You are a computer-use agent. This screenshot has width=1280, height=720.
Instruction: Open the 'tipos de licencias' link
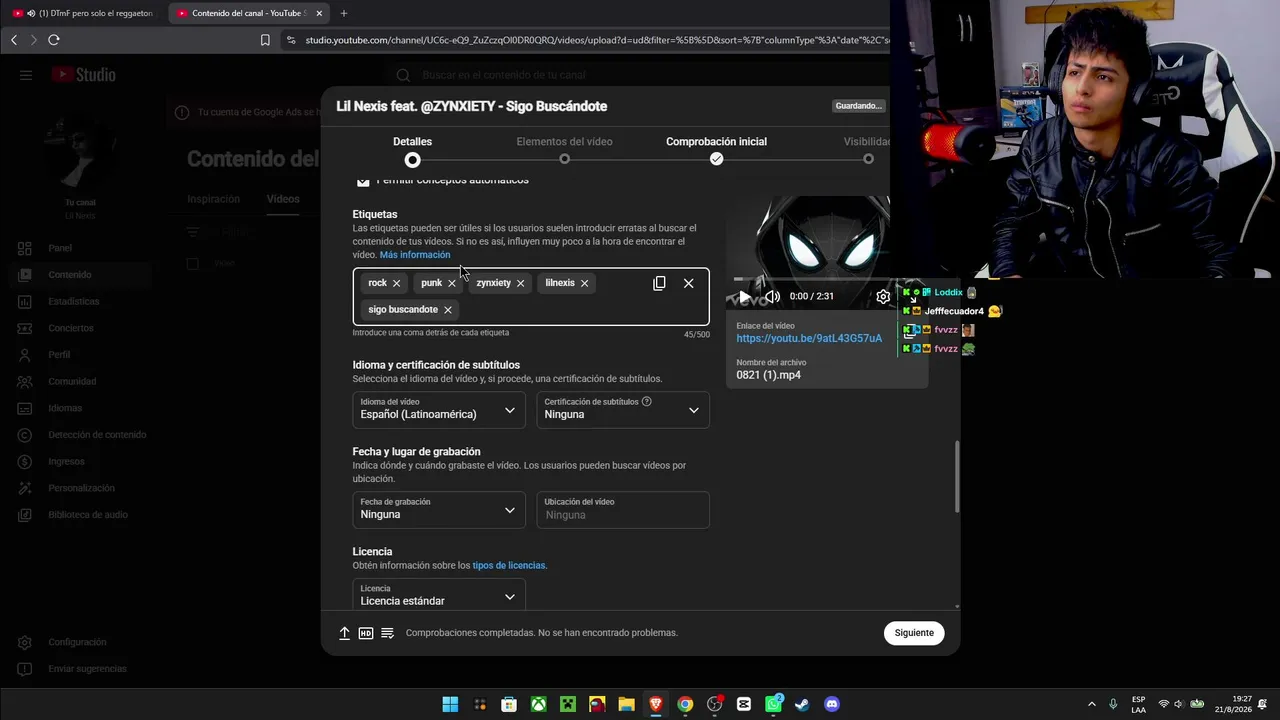[x=510, y=566]
